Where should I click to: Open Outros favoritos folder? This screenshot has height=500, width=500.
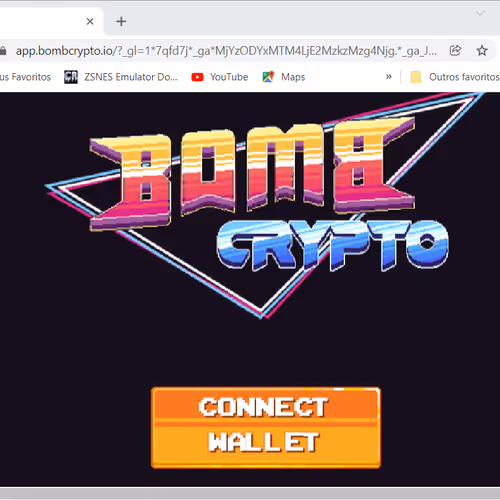455,77
